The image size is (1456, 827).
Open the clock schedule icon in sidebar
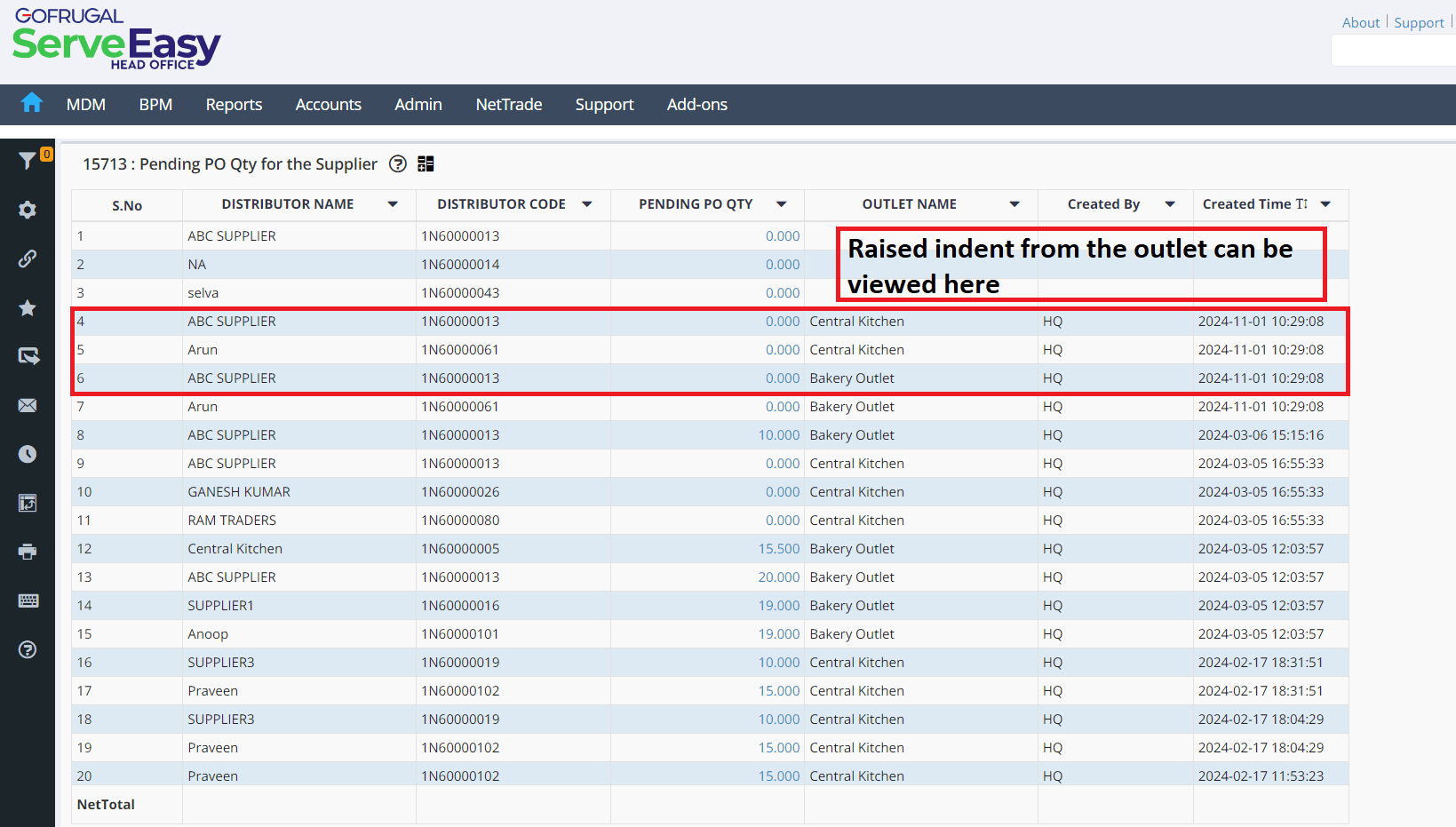tap(28, 454)
